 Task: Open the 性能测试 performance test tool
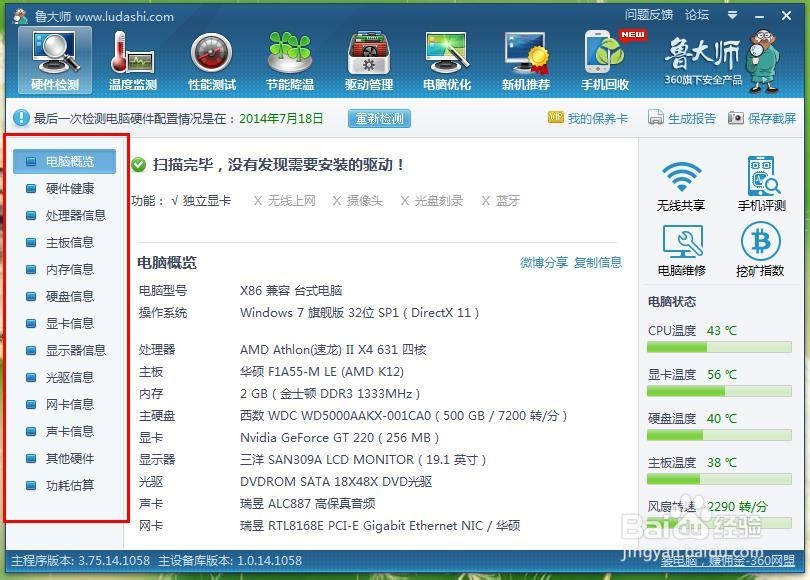click(211, 58)
